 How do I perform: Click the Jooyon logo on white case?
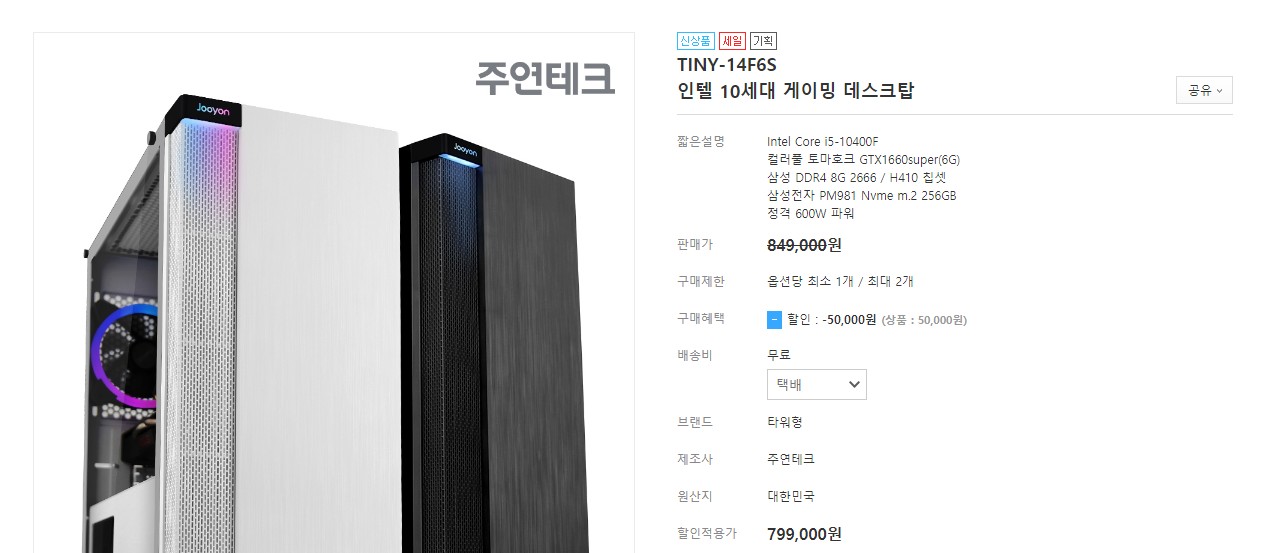(x=213, y=112)
